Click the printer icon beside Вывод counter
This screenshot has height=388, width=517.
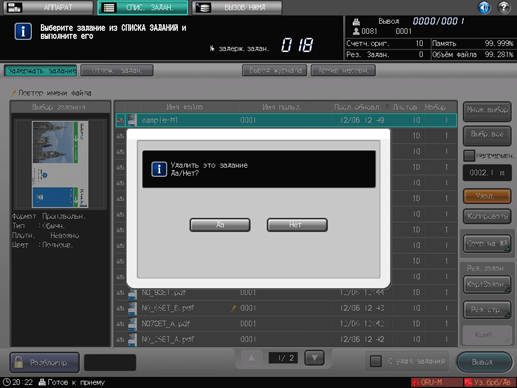[x=356, y=22]
